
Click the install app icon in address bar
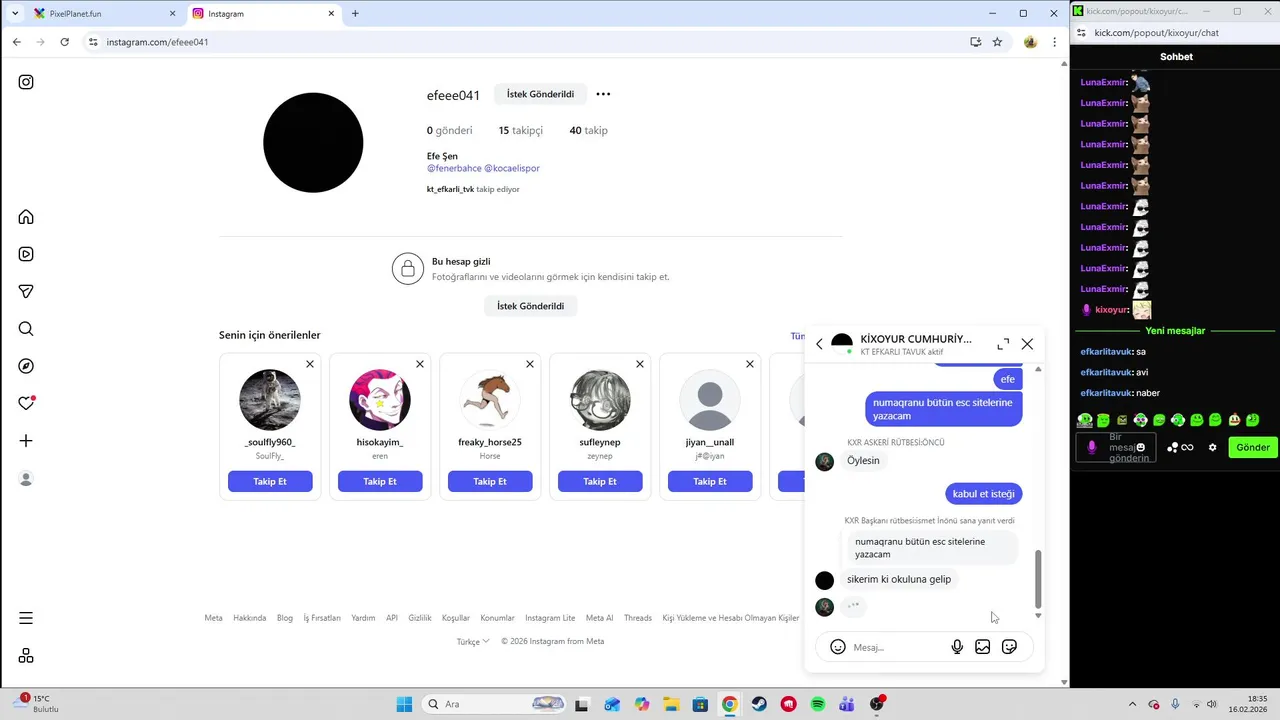click(975, 42)
